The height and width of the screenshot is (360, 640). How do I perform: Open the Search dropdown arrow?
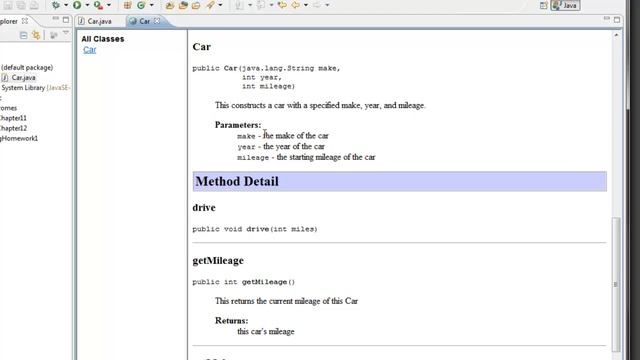[x=220, y=5]
